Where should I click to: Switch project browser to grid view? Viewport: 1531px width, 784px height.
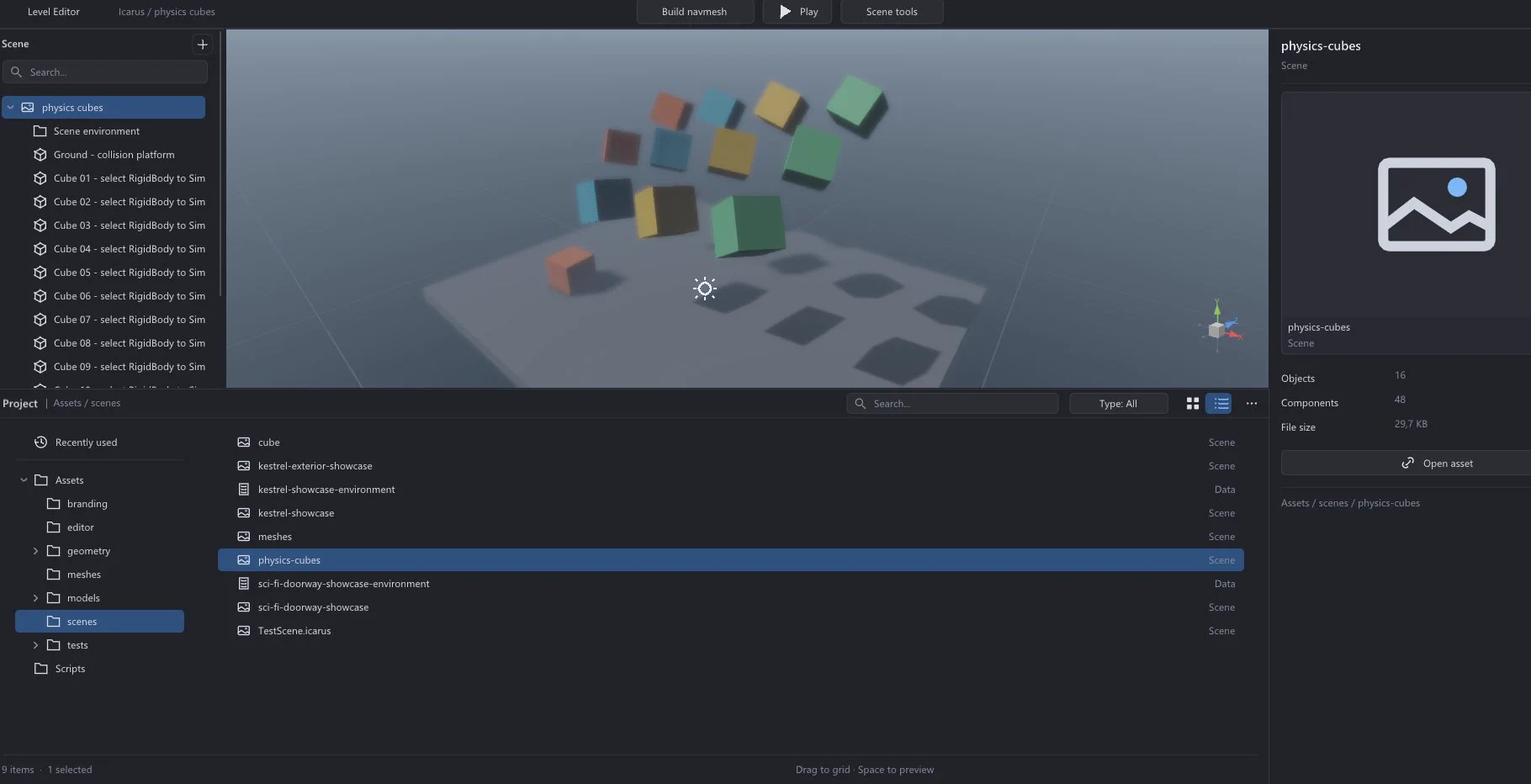coord(1192,404)
